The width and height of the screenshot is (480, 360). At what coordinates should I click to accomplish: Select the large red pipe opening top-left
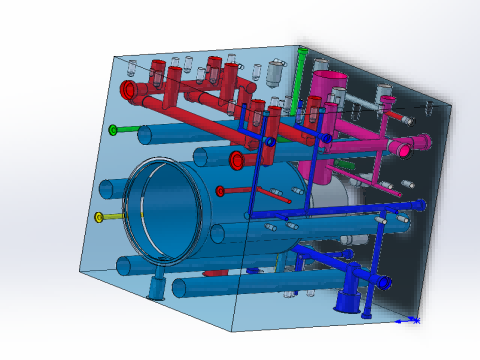click(x=128, y=89)
